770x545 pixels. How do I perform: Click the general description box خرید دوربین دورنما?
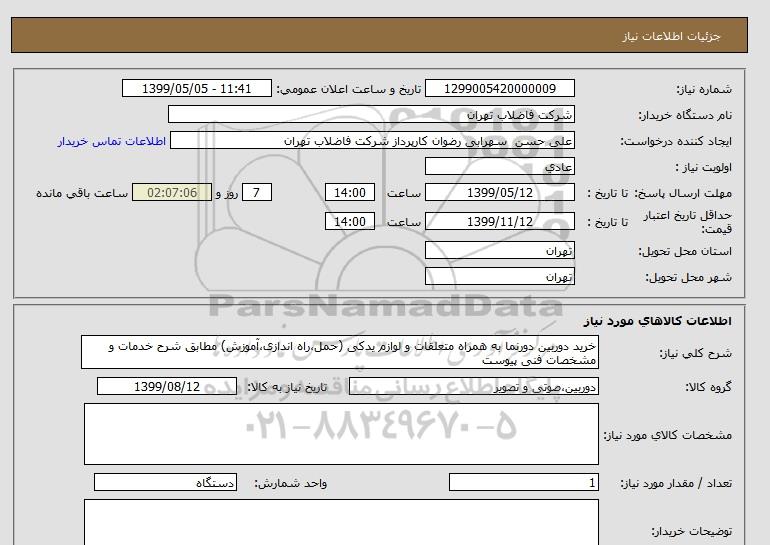tap(340, 353)
